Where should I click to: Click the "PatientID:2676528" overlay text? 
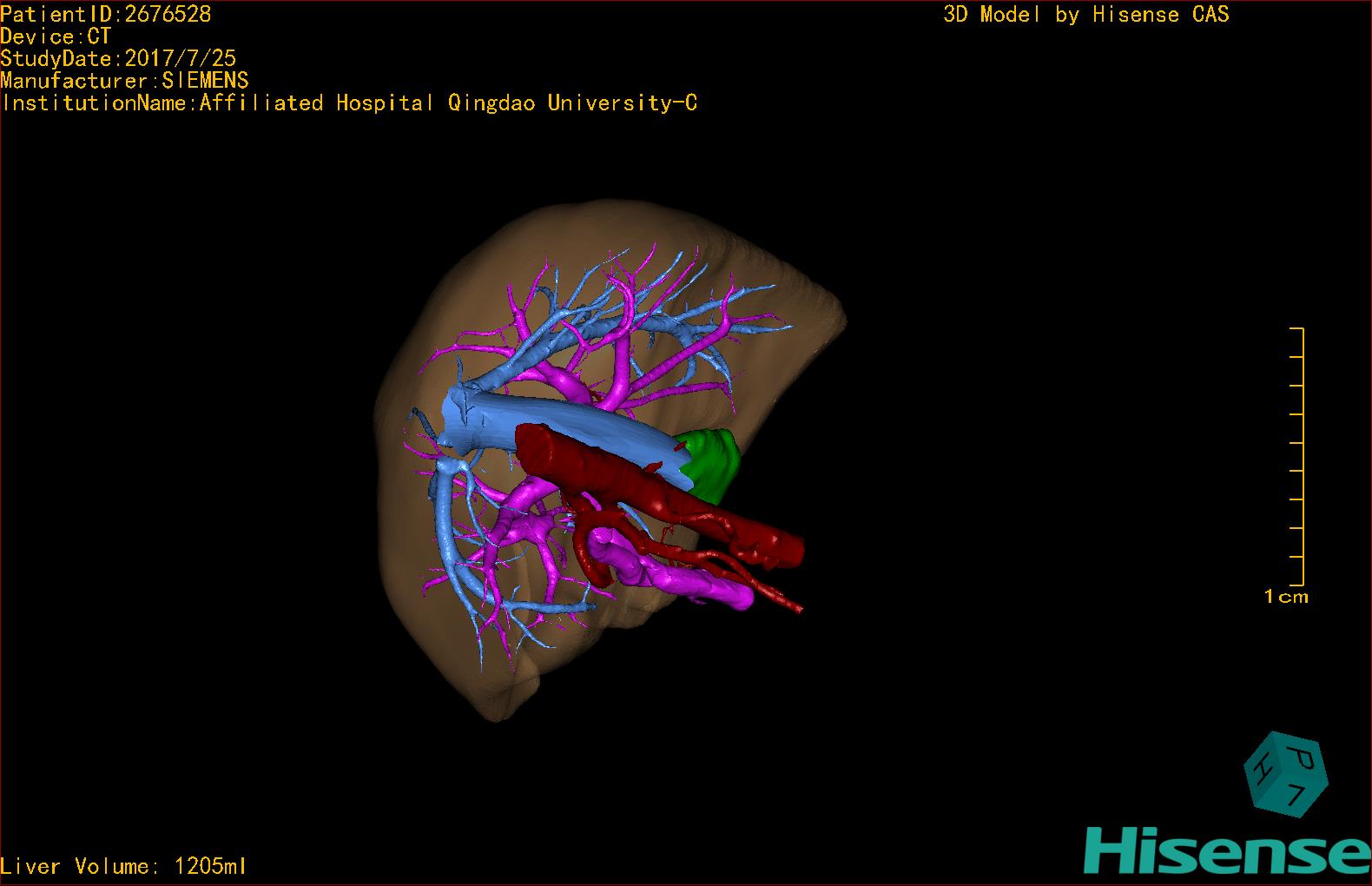[106, 14]
